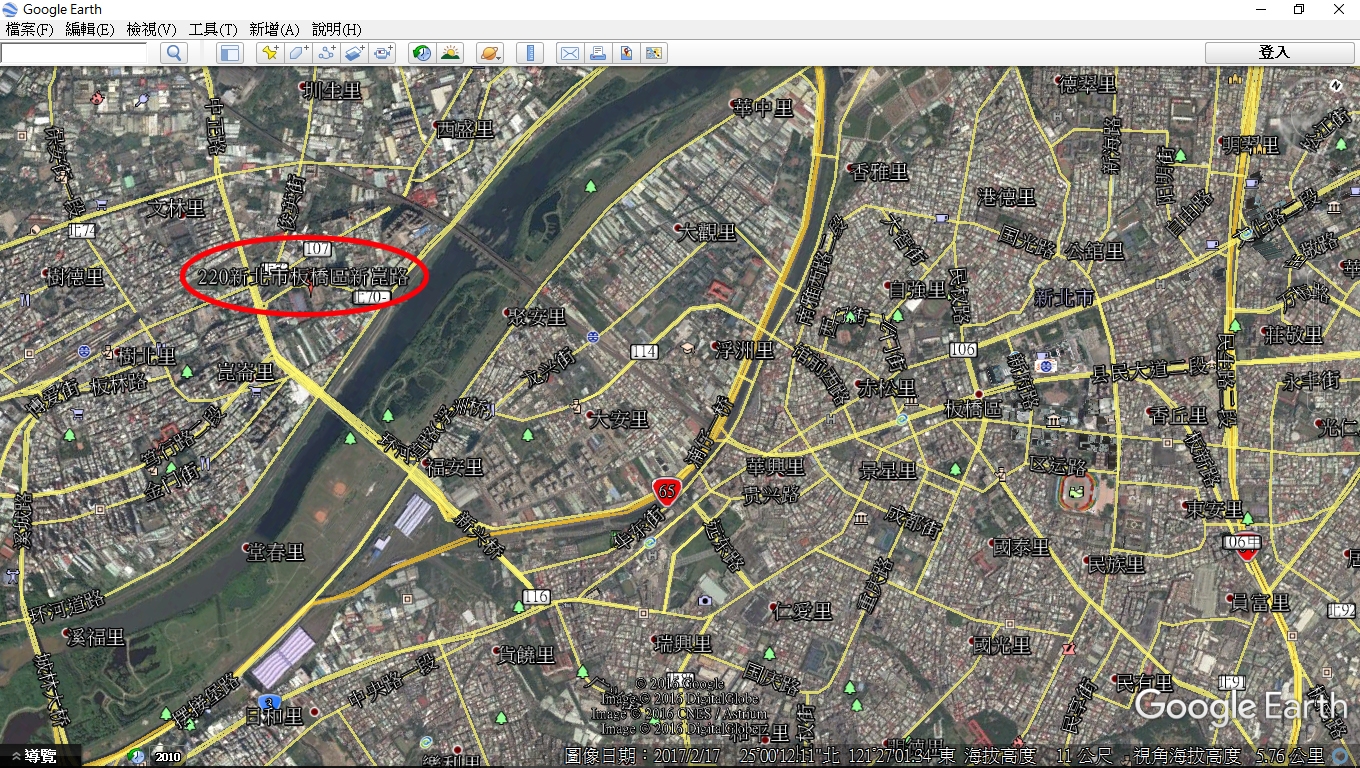The height and width of the screenshot is (768, 1360).
Task: Show historical imagery with toolbar clock icon
Action: pos(421,53)
